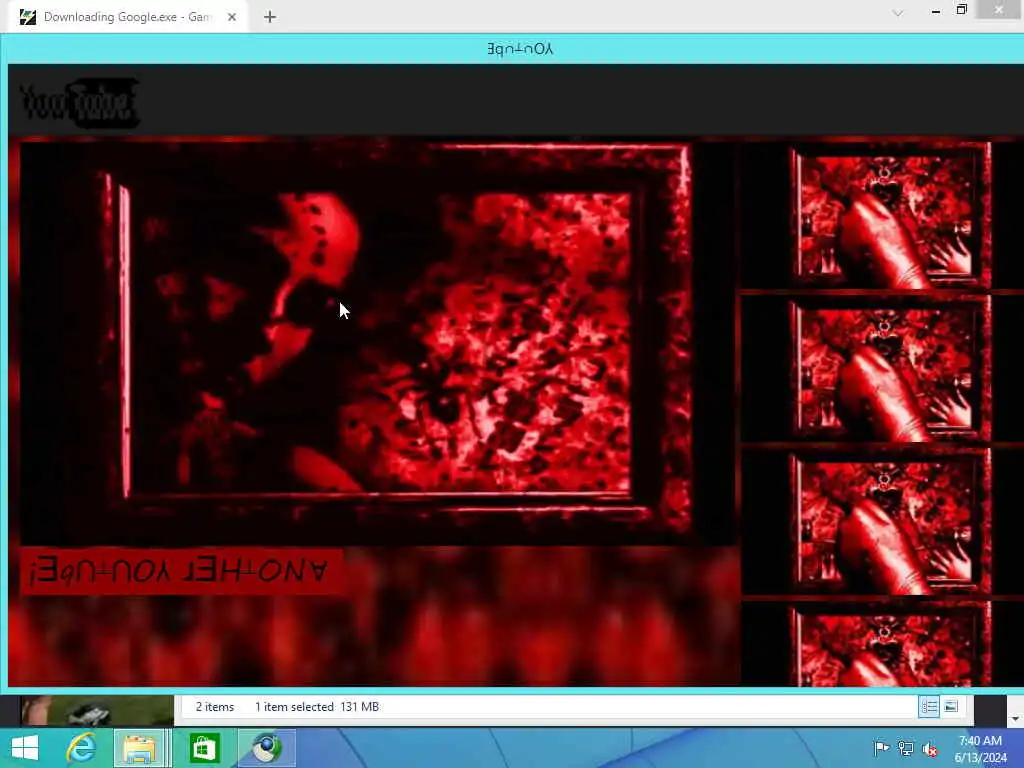Switch to the globe browser taskbar app
1024x768 pixels.
point(266,748)
